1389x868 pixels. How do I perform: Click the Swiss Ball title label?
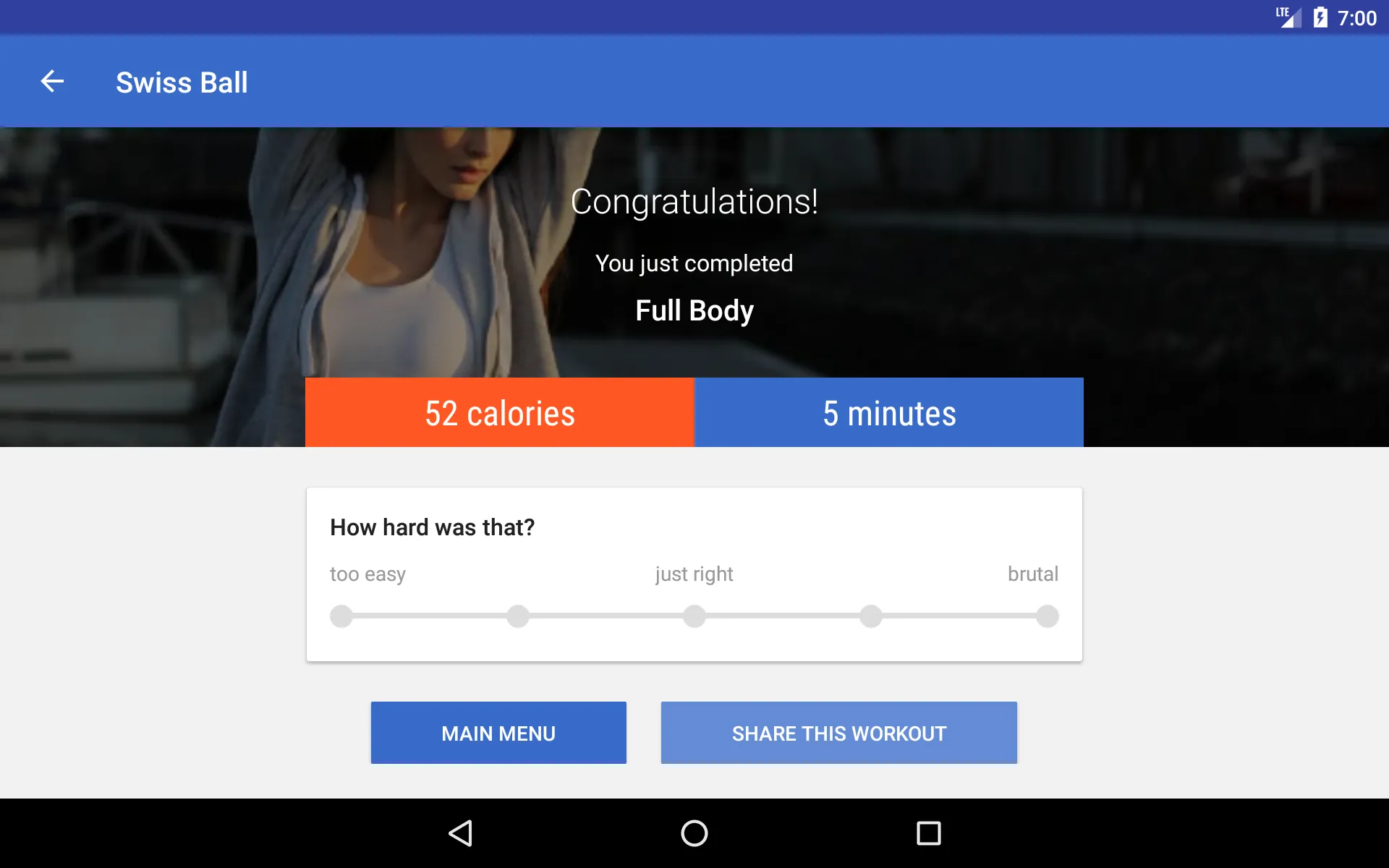(182, 81)
